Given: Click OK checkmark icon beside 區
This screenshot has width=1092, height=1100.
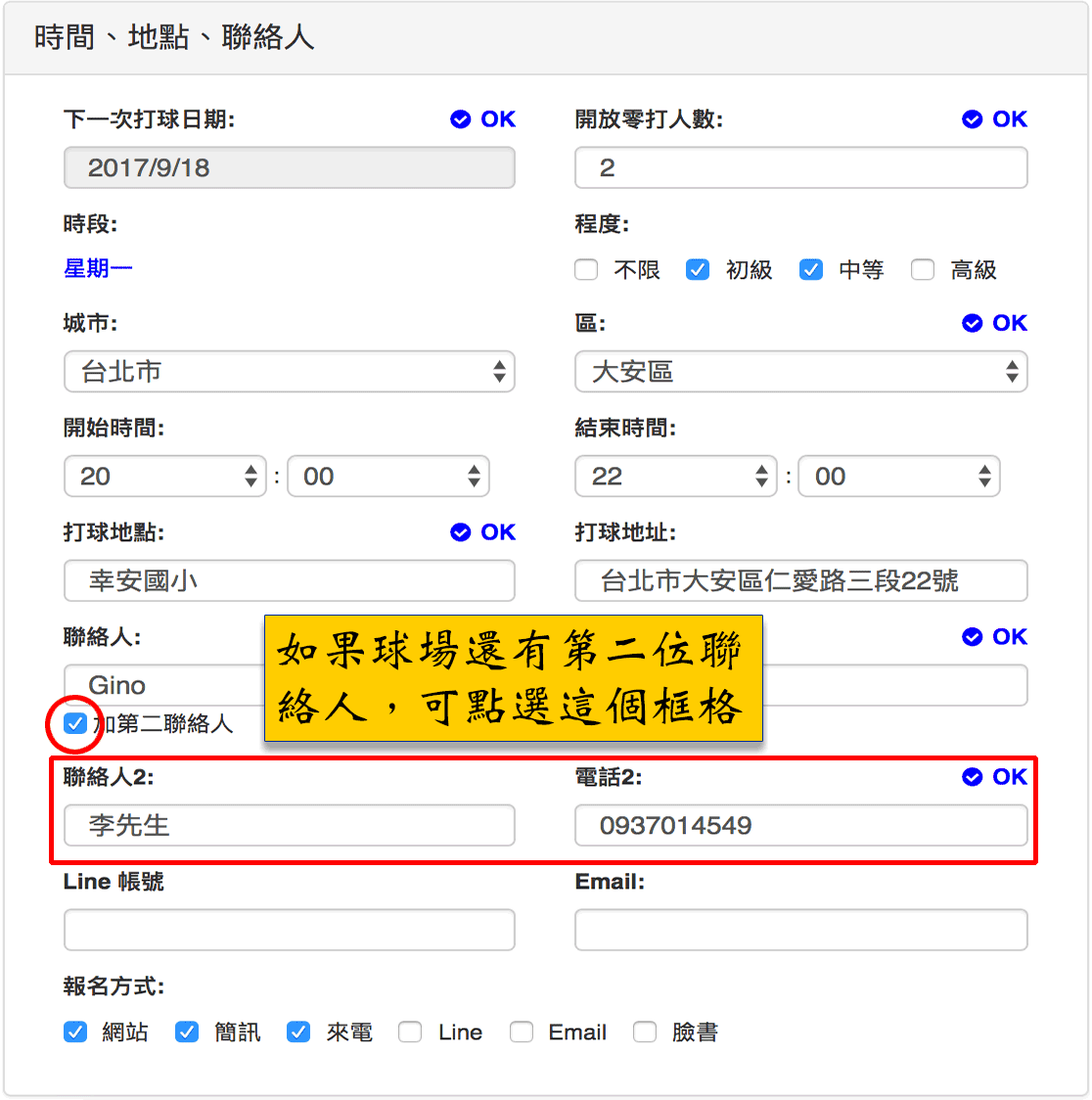Looking at the screenshot, I should coord(972,323).
